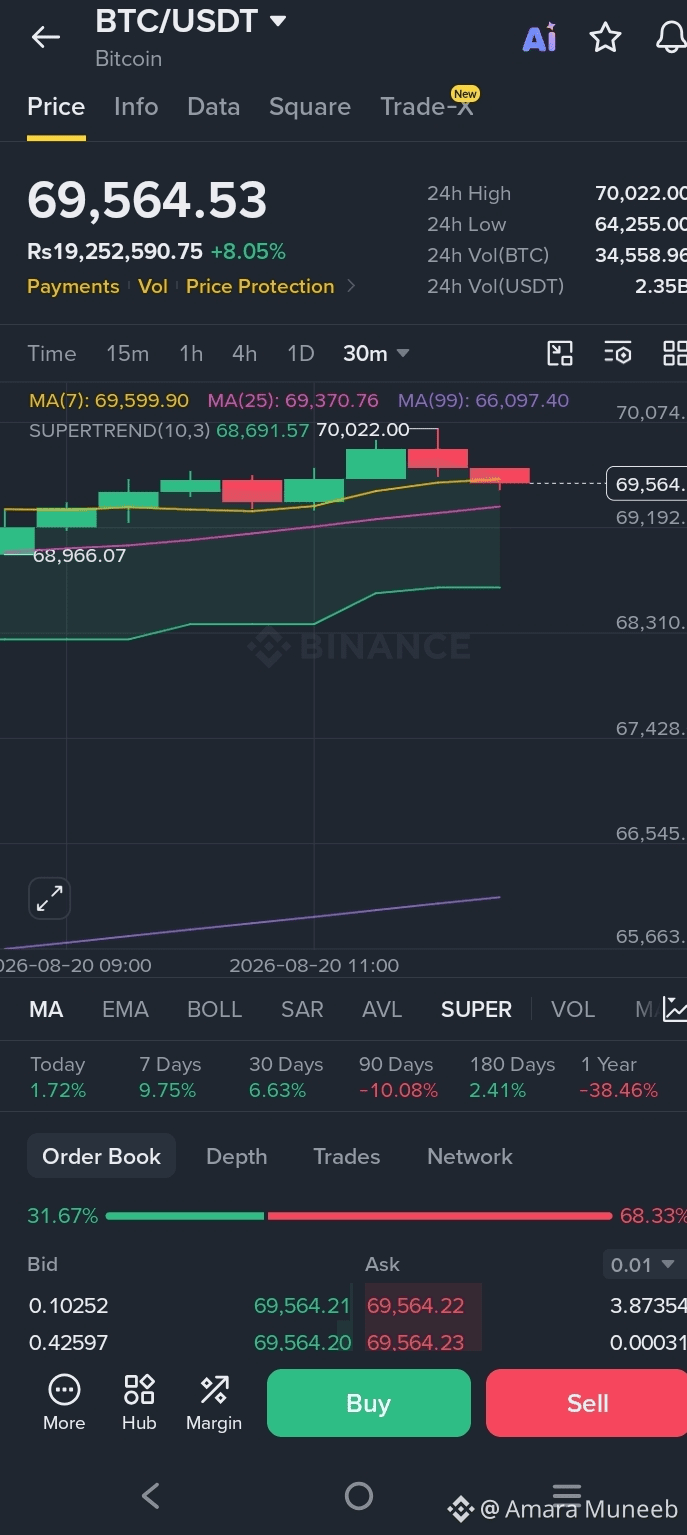Tap the ask price 69,564.23
Screen dimensions: 687x1535
coord(415,1342)
